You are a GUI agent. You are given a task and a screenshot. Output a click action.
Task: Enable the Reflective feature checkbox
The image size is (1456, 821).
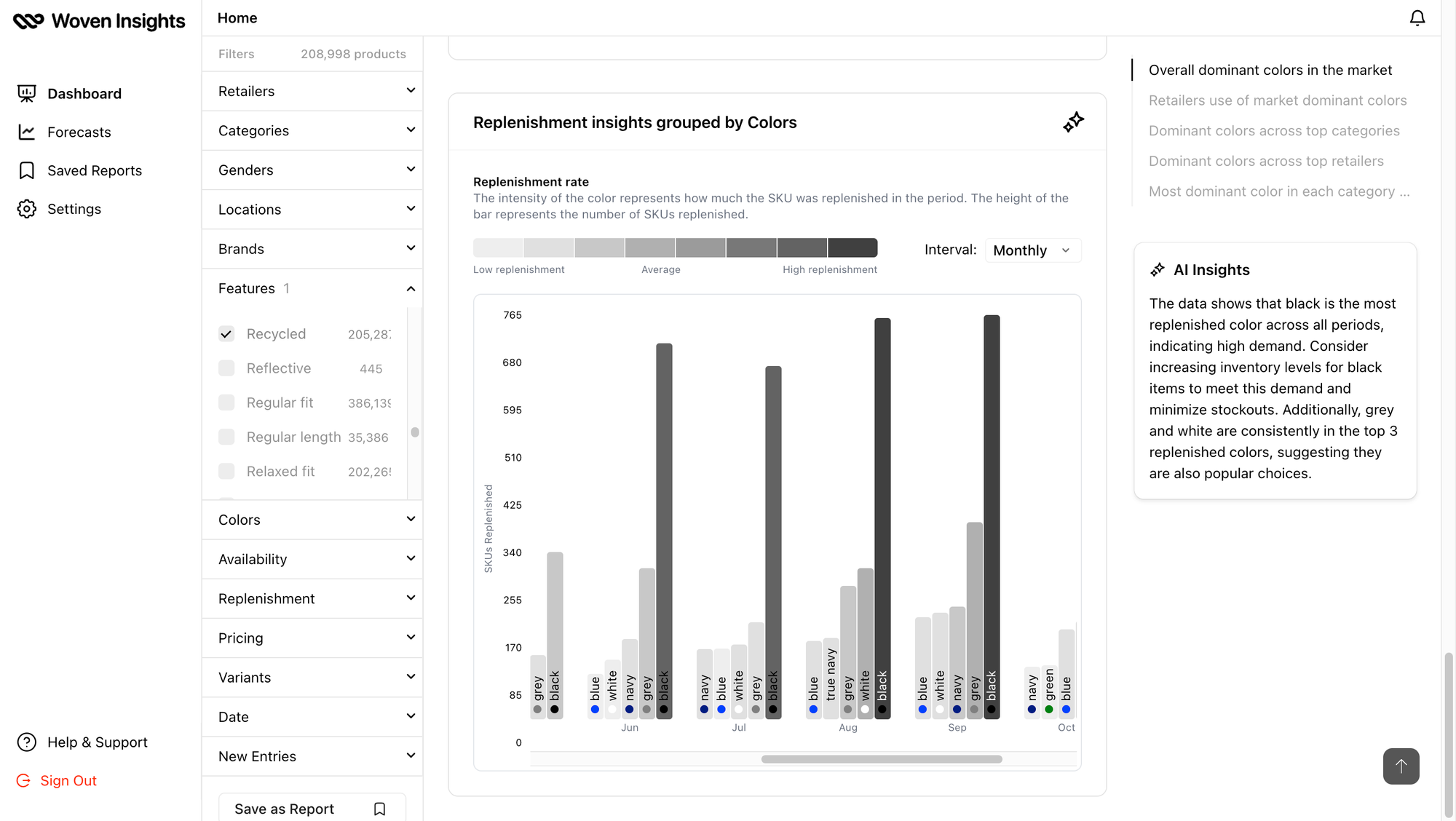(226, 368)
